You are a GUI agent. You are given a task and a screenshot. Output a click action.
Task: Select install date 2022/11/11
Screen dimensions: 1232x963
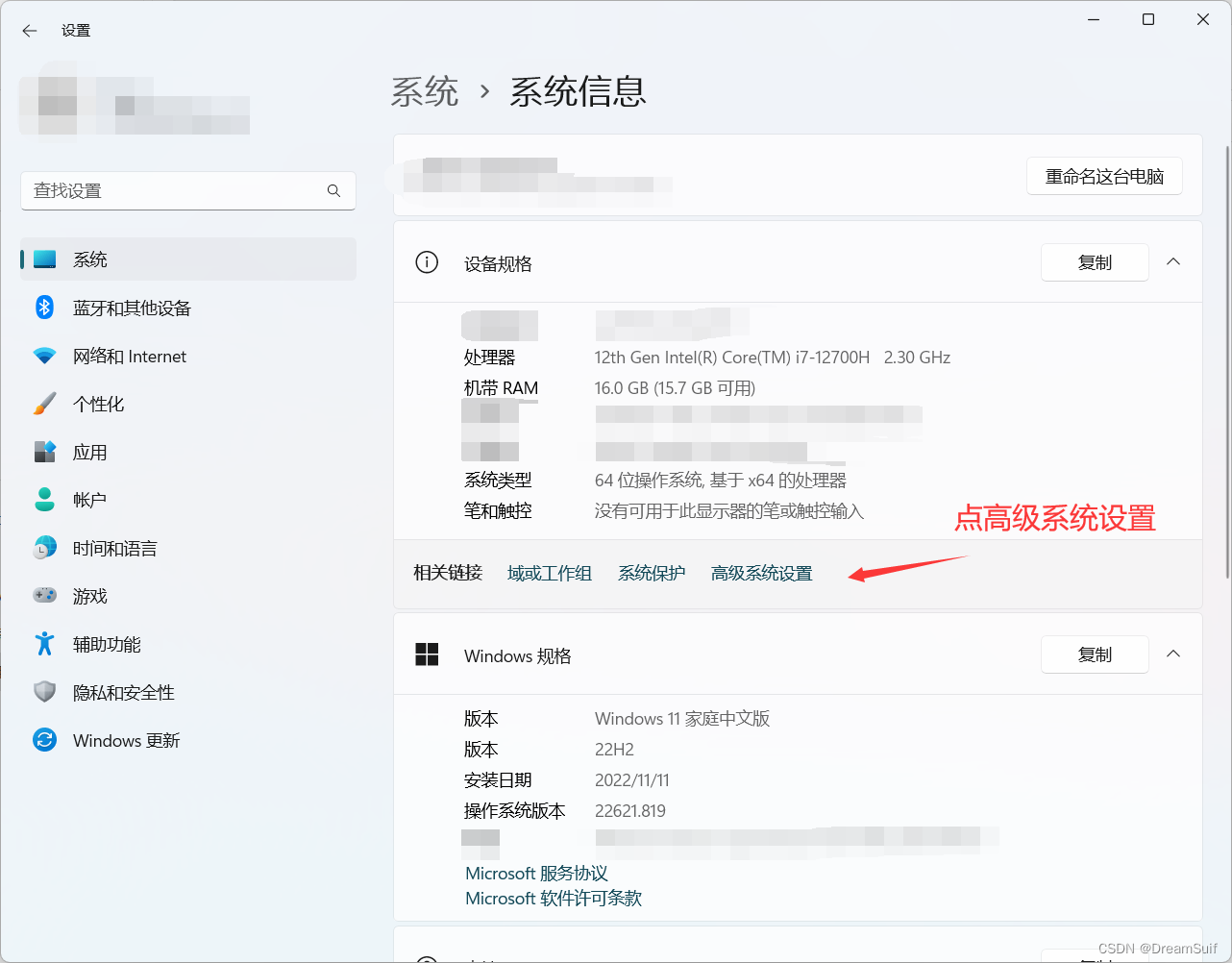click(x=632, y=780)
